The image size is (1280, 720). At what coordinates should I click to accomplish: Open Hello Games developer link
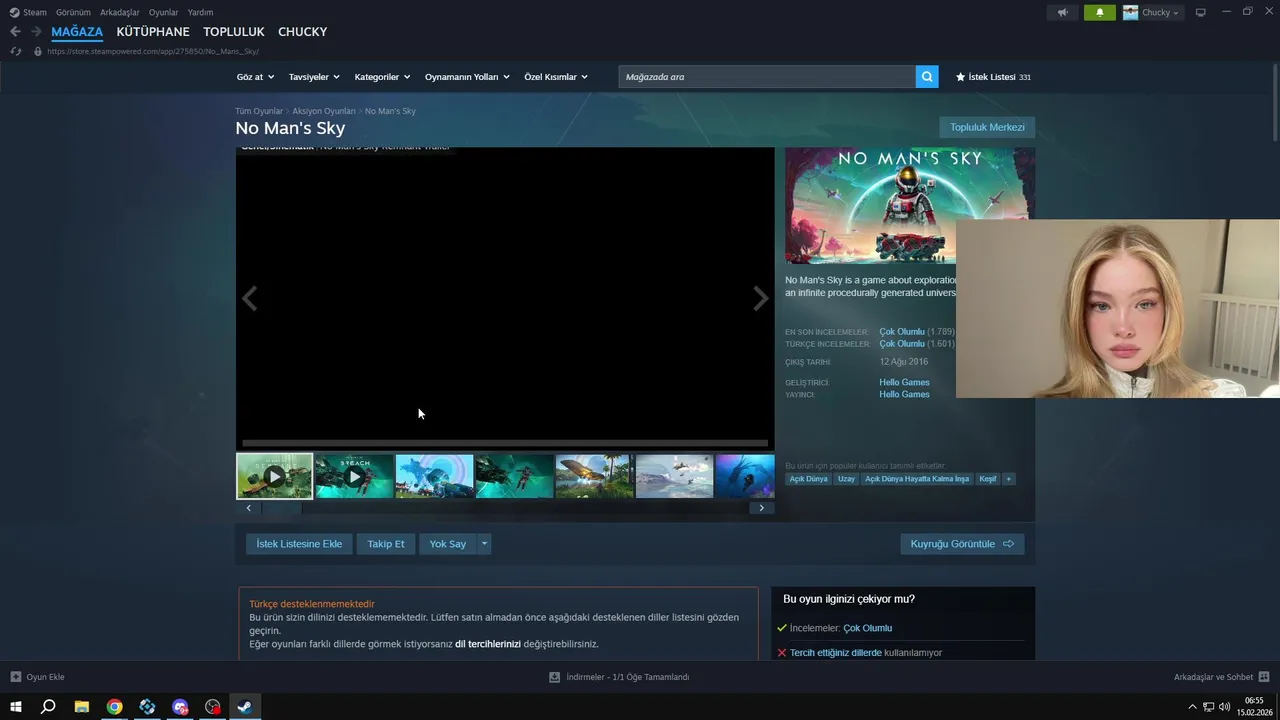pyautogui.click(x=904, y=382)
